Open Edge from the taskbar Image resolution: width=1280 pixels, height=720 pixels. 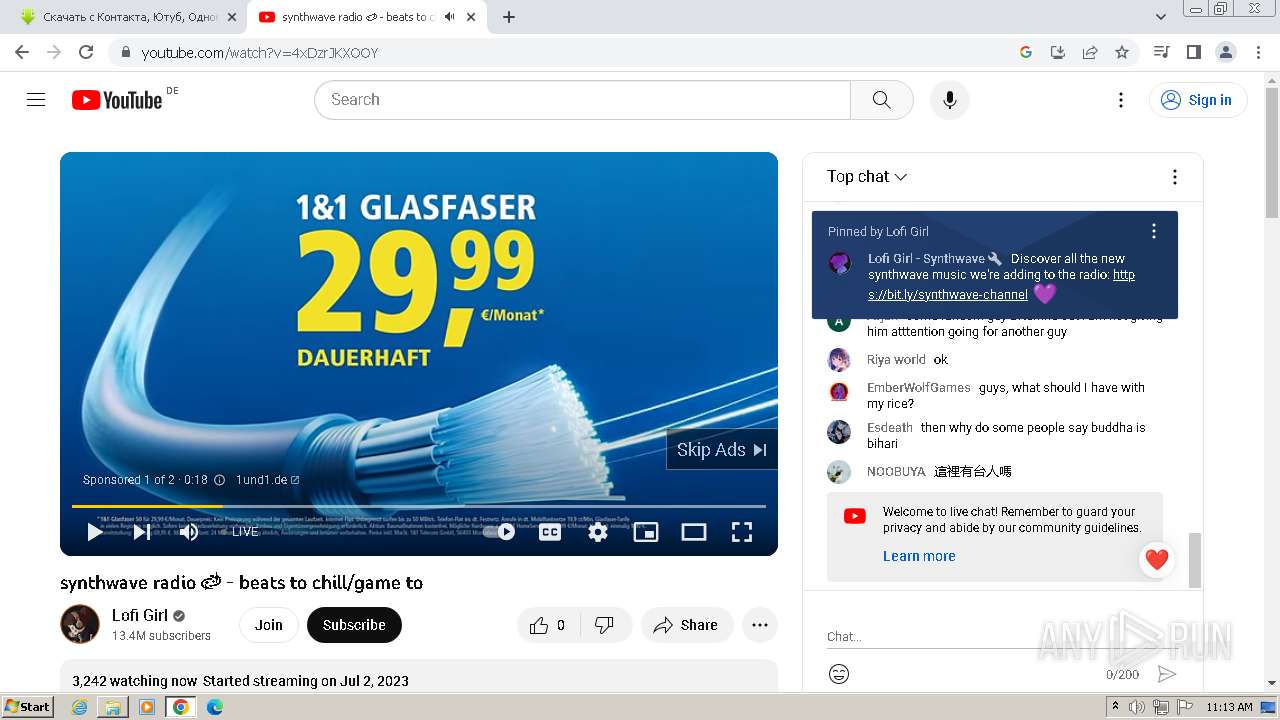click(x=215, y=707)
